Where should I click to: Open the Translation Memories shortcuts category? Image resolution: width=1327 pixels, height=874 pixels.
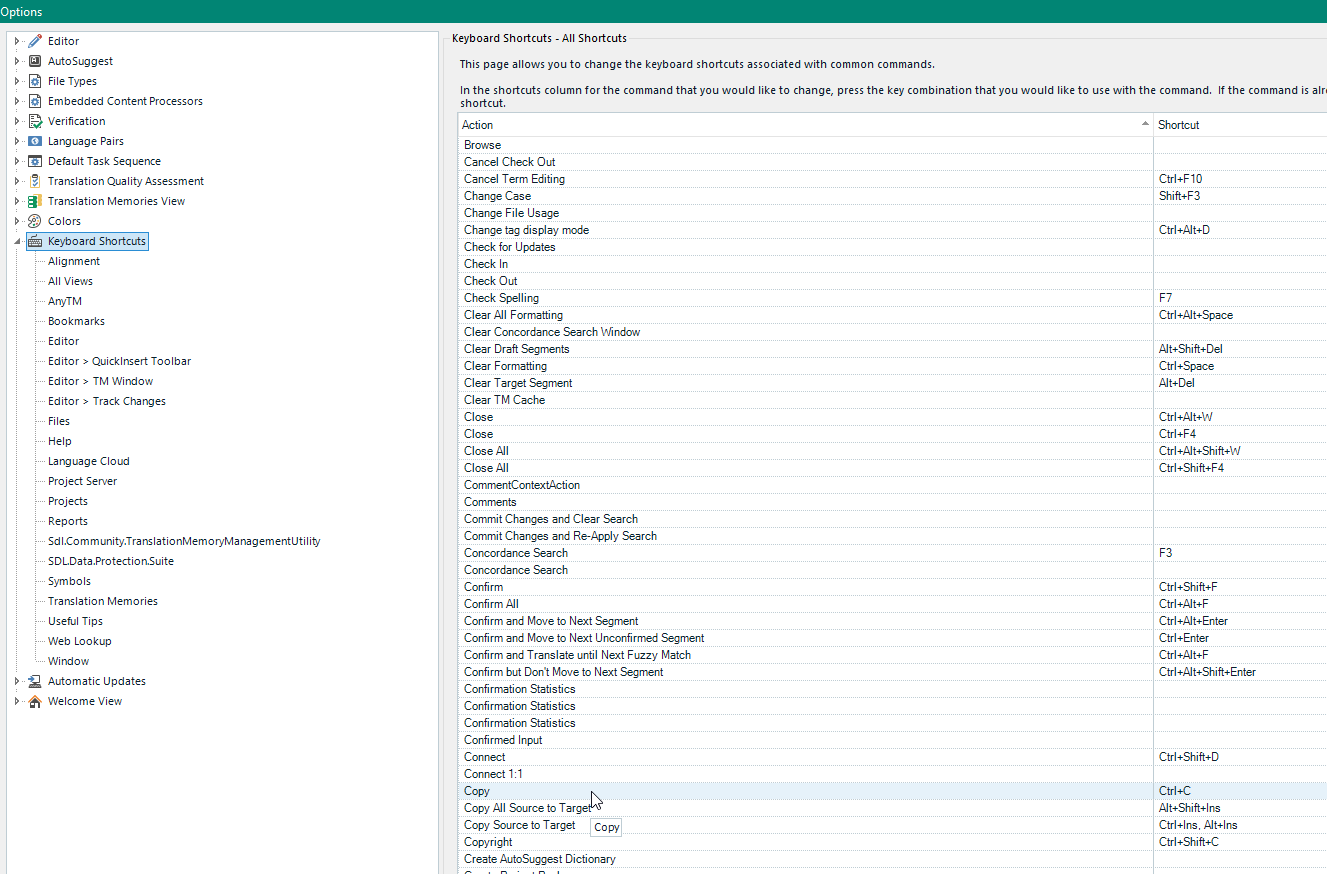tap(102, 601)
